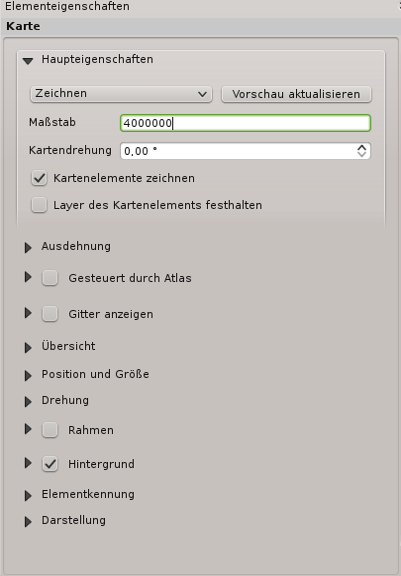This screenshot has height=576, width=401.
Task: Expand the Rahmen section arrow
Action: pos(28,429)
